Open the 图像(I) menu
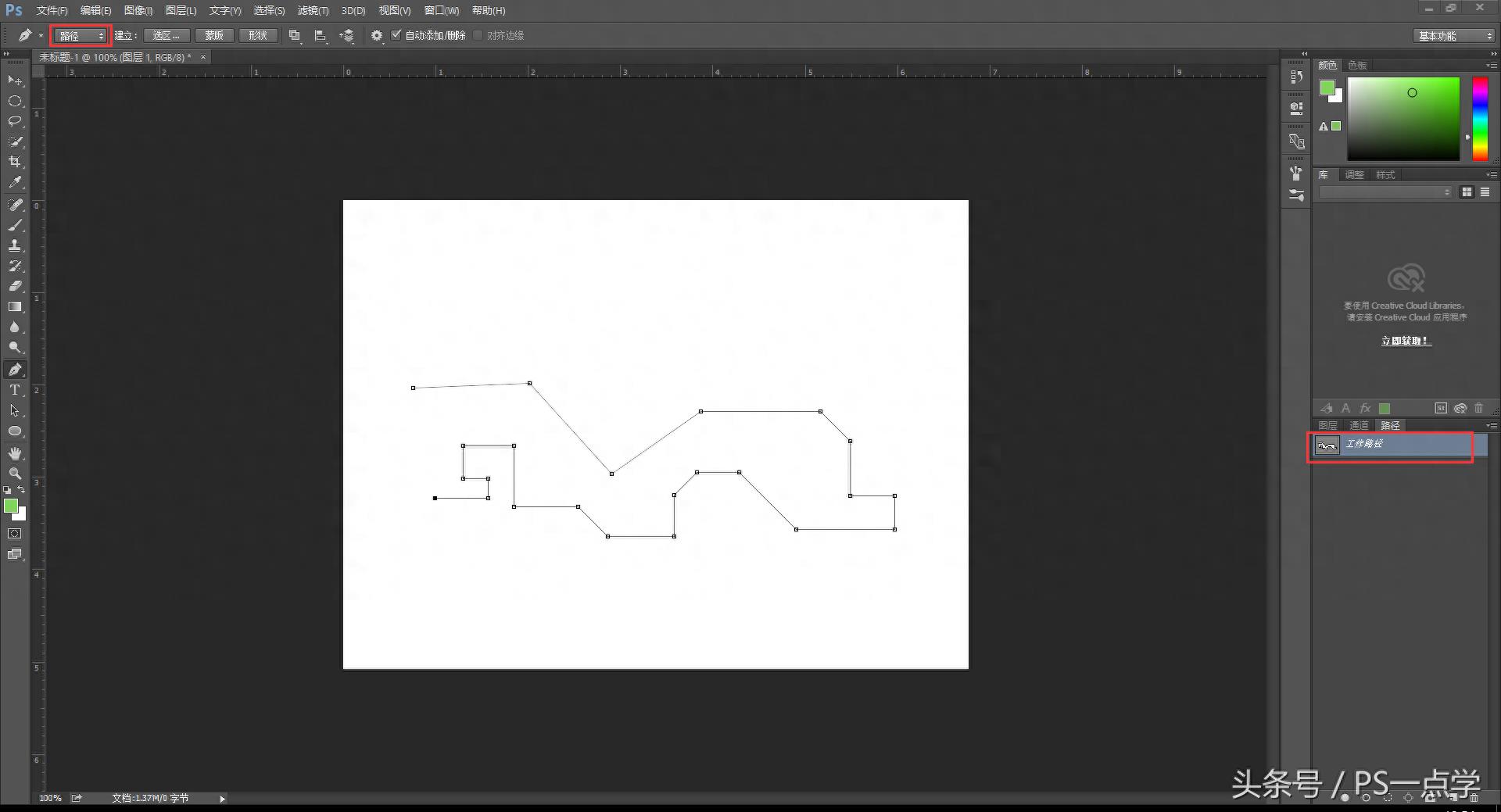Screen dimensions: 1501x812 pyautogui.click(x=138, y=10)
